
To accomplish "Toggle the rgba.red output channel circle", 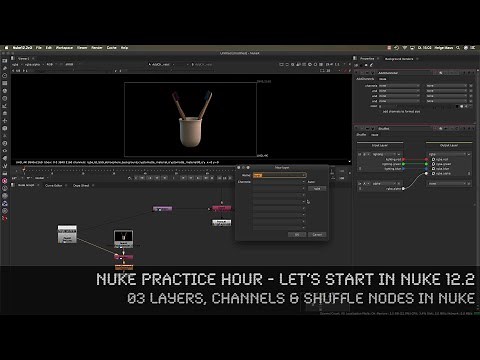I will click(x=434, y=159).
